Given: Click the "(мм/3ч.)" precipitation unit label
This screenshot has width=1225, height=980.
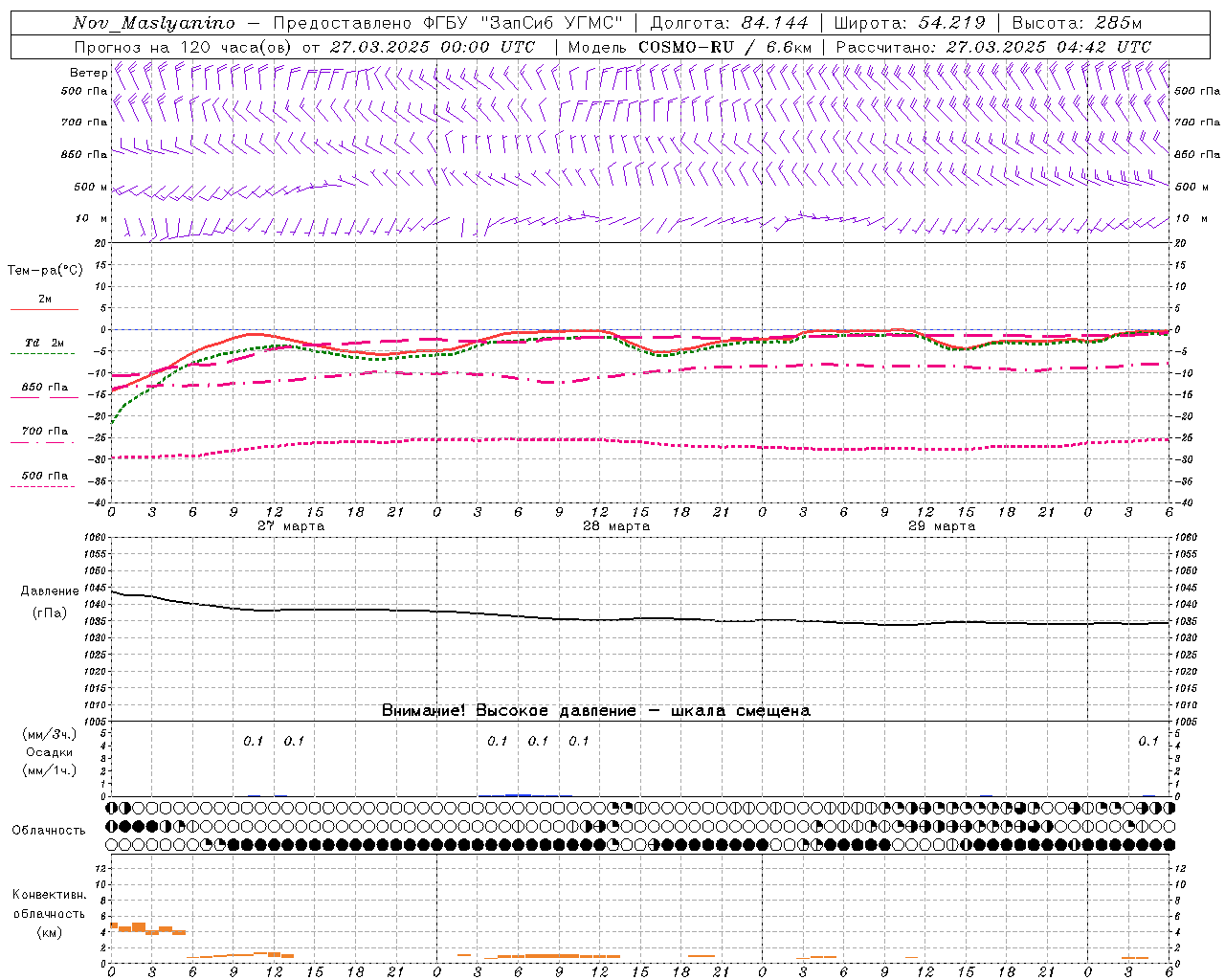Looking at the screenshot, I should 51,734.
